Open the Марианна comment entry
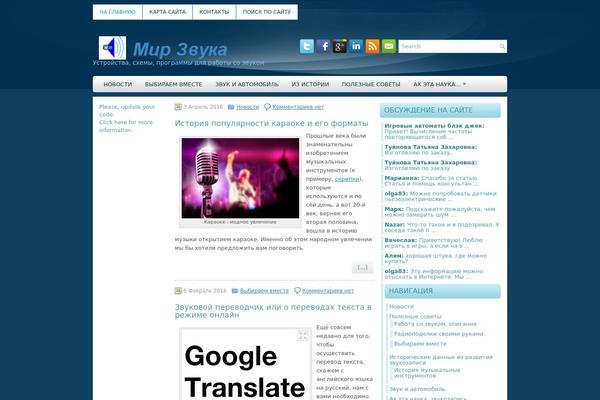 click(x=431, y=181)
